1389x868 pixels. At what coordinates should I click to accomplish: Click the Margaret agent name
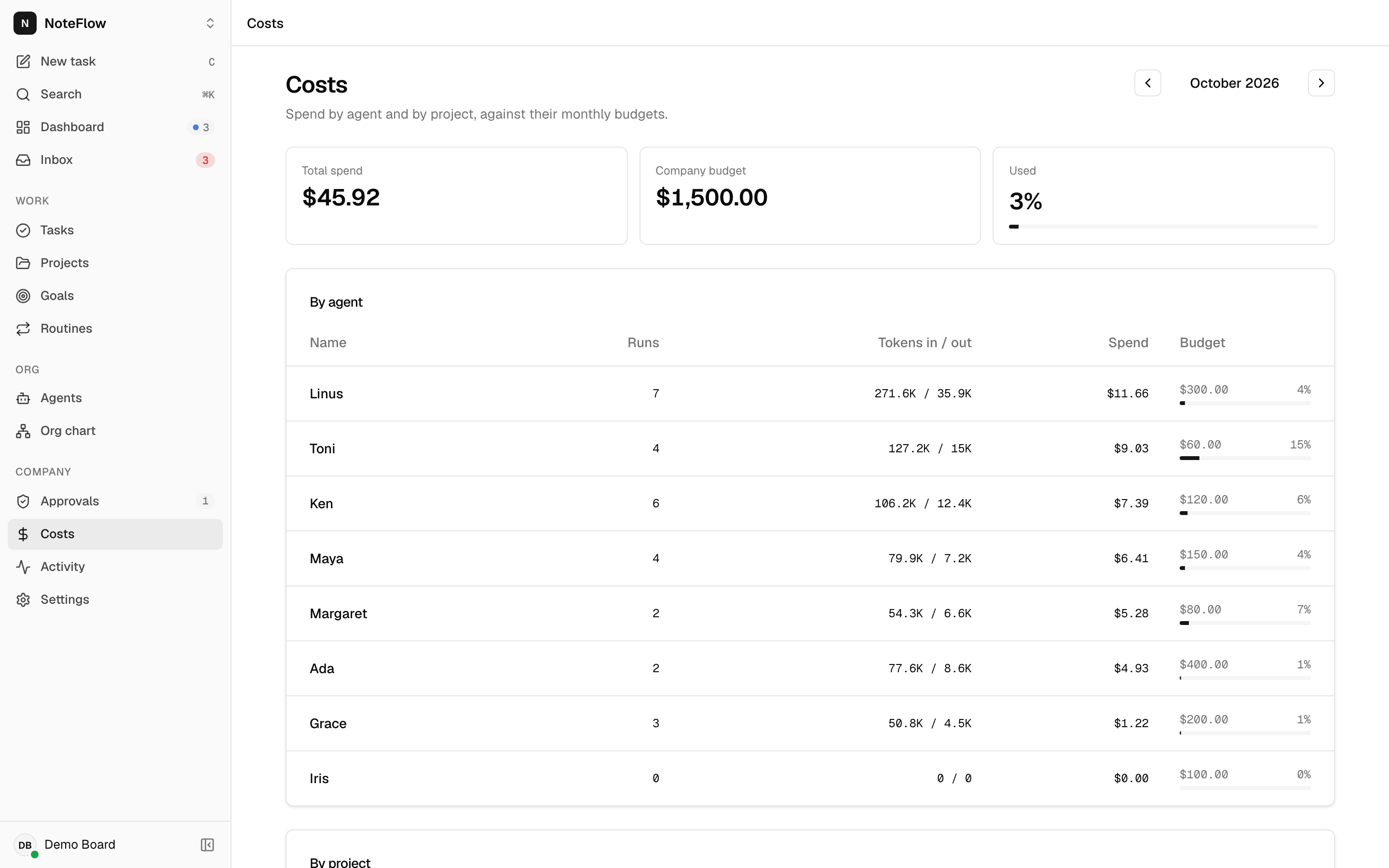(338, 614)
